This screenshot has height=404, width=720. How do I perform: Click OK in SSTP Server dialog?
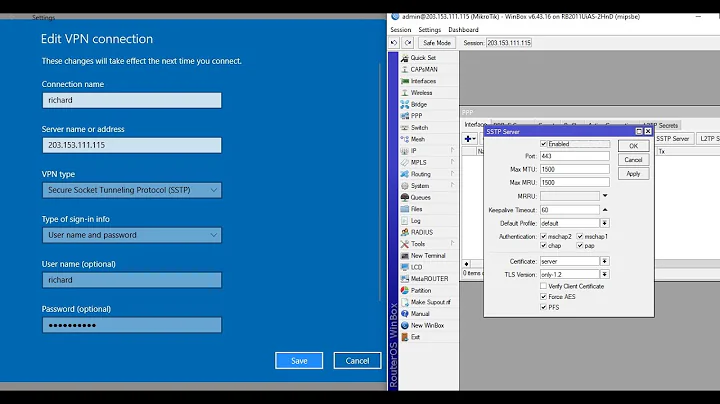[x=633, y=146]
